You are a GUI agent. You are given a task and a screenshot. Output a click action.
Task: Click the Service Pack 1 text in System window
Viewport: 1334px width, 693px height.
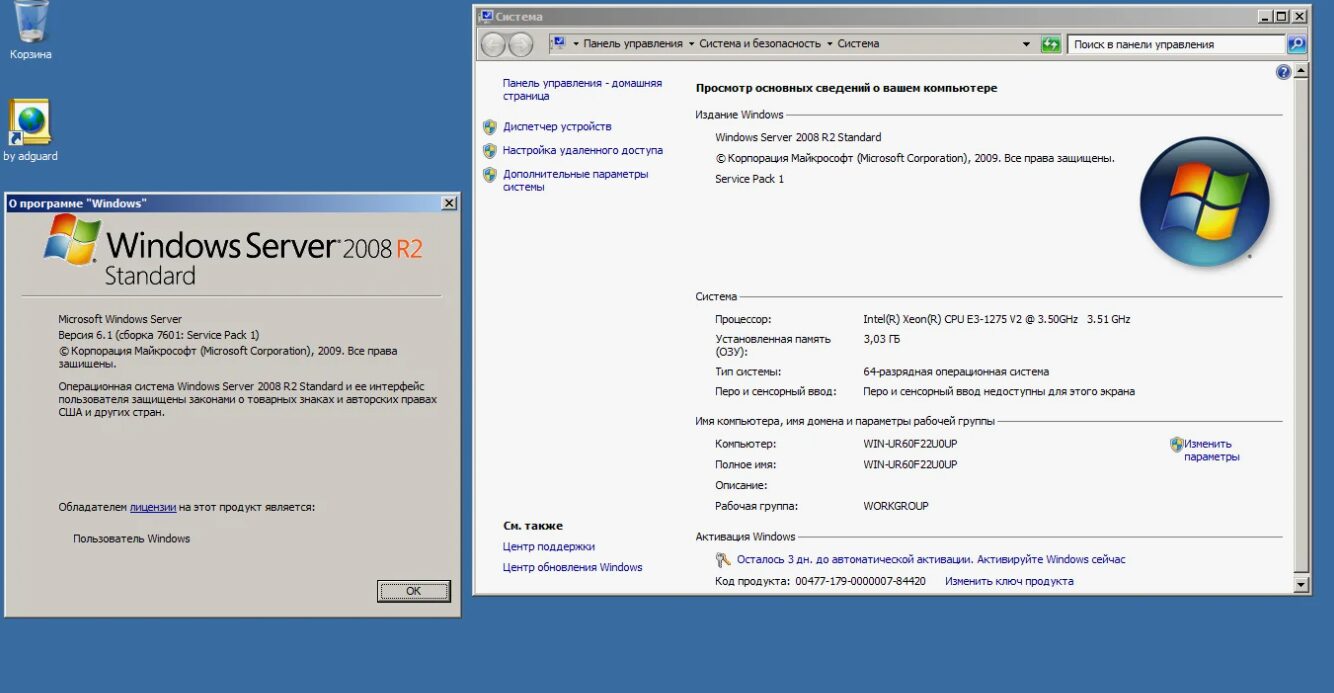pos(749,179)
